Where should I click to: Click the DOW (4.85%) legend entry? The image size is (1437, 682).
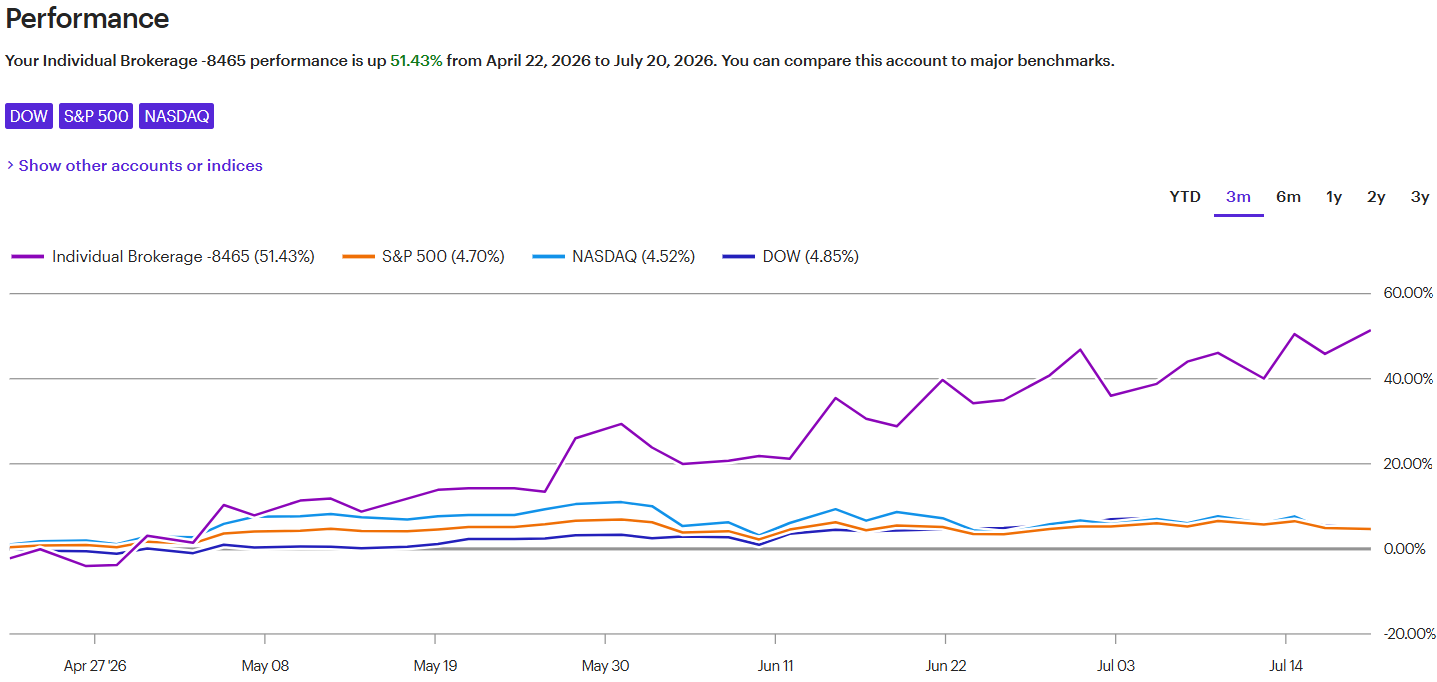[791, 257]
